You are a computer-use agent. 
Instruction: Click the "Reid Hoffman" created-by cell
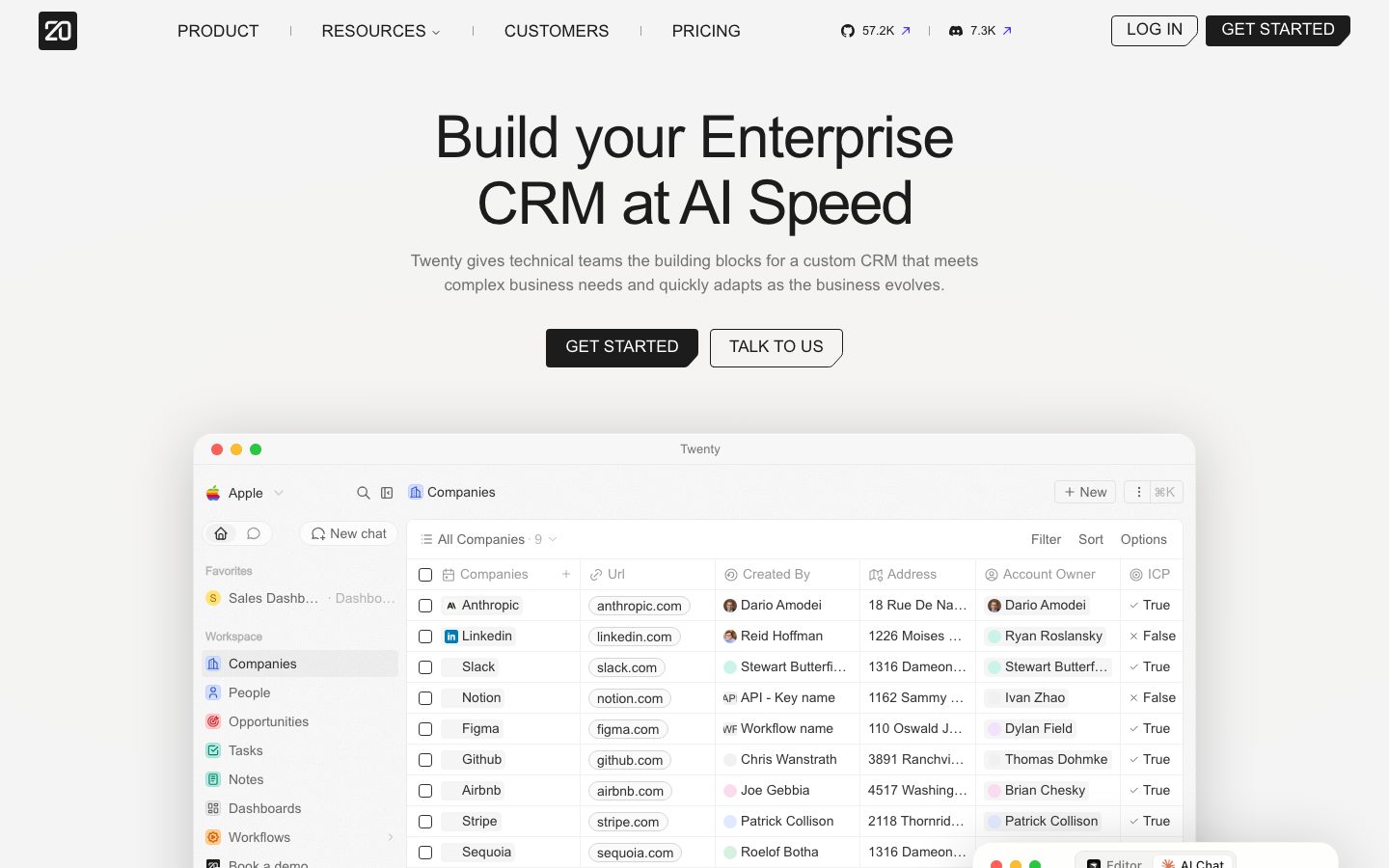coord(787,637)
